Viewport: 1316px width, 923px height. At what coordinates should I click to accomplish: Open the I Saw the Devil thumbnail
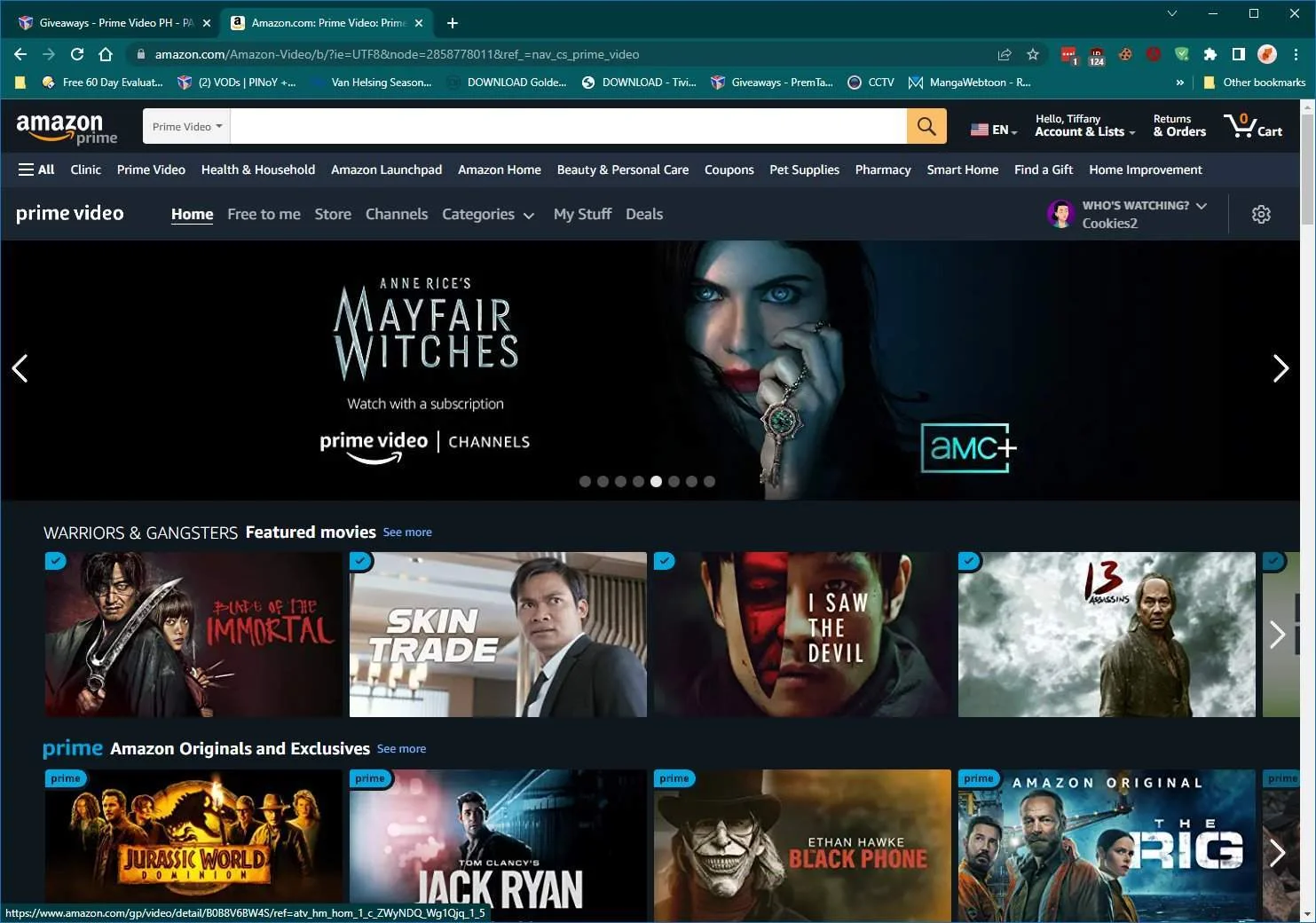tap(802, 635)
